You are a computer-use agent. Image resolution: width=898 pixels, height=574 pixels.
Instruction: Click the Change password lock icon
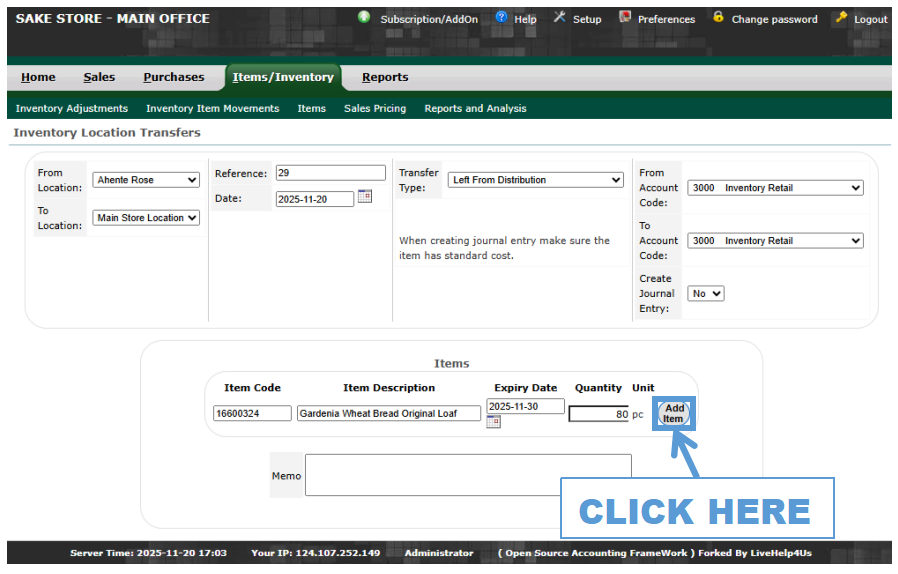718,18
